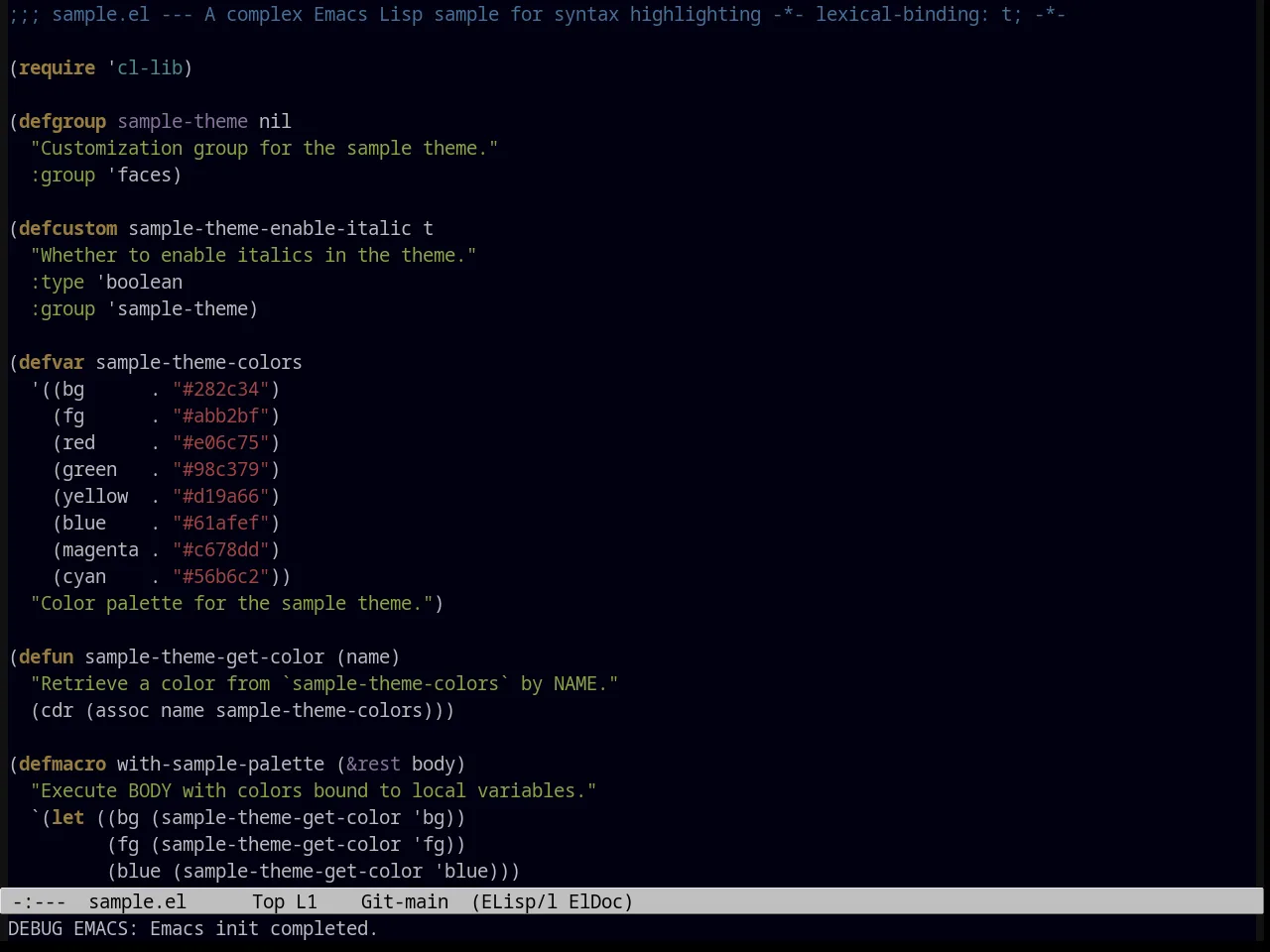The height and width of the screenshot is (952, 1270).
Task: Click the "#56b6c2" color string
Action: pos(221,576)
